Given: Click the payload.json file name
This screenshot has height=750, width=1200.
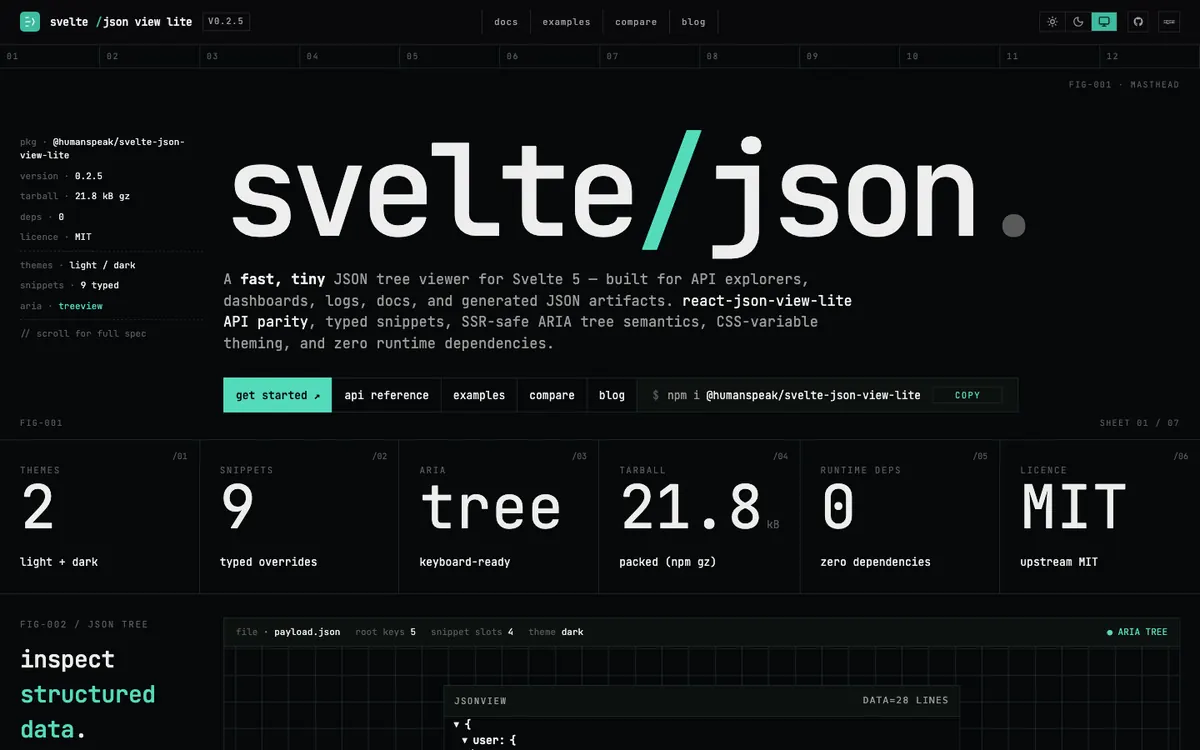Looking at the screenshot, I should pos(307,632).
